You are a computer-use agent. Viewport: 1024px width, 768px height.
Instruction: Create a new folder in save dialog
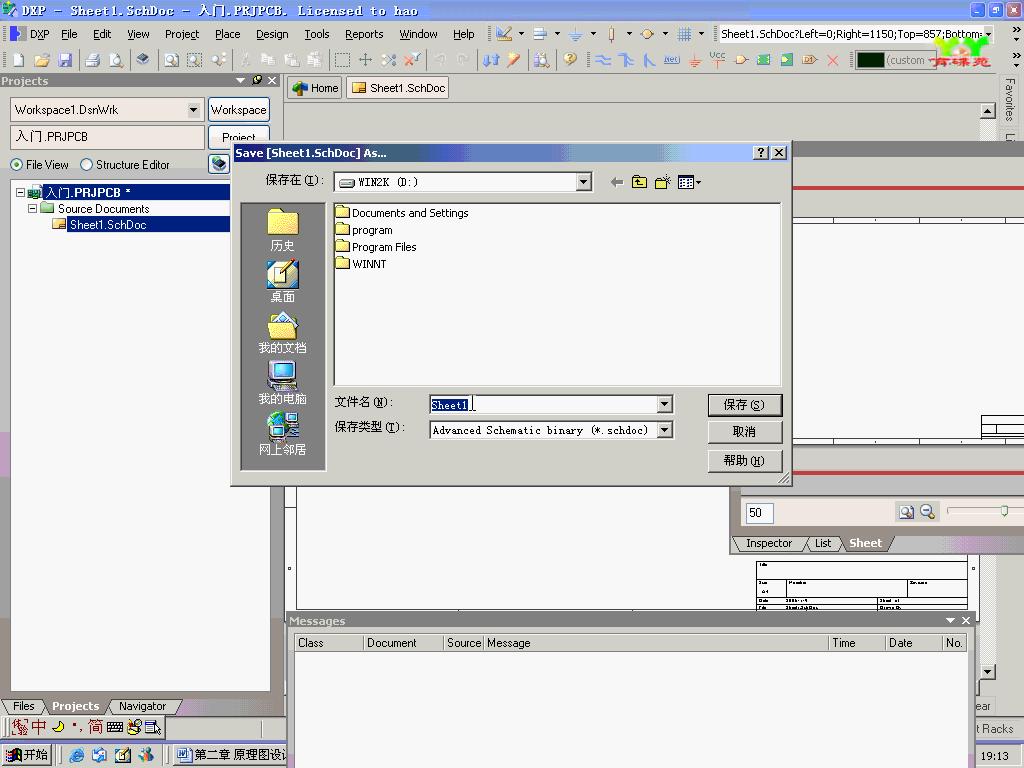[x=662, y=182]
